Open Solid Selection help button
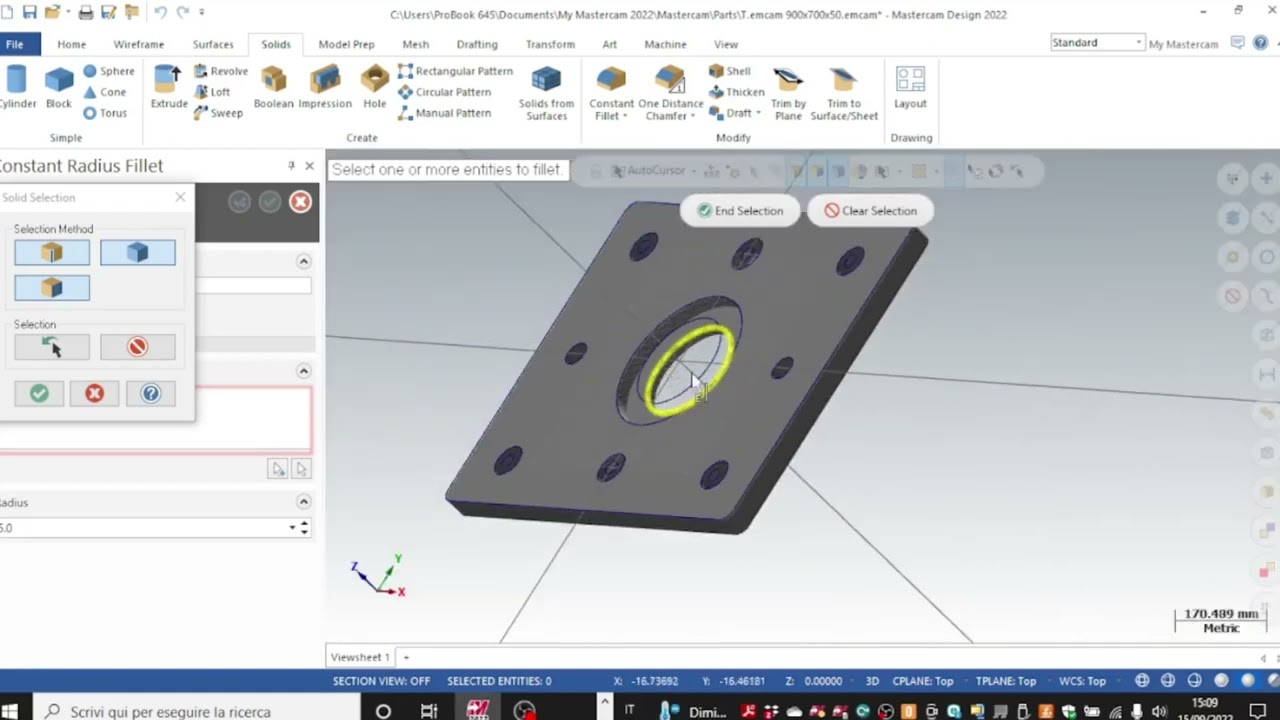Viewport: 1280px width, 720px height. (x=150, y=394)
